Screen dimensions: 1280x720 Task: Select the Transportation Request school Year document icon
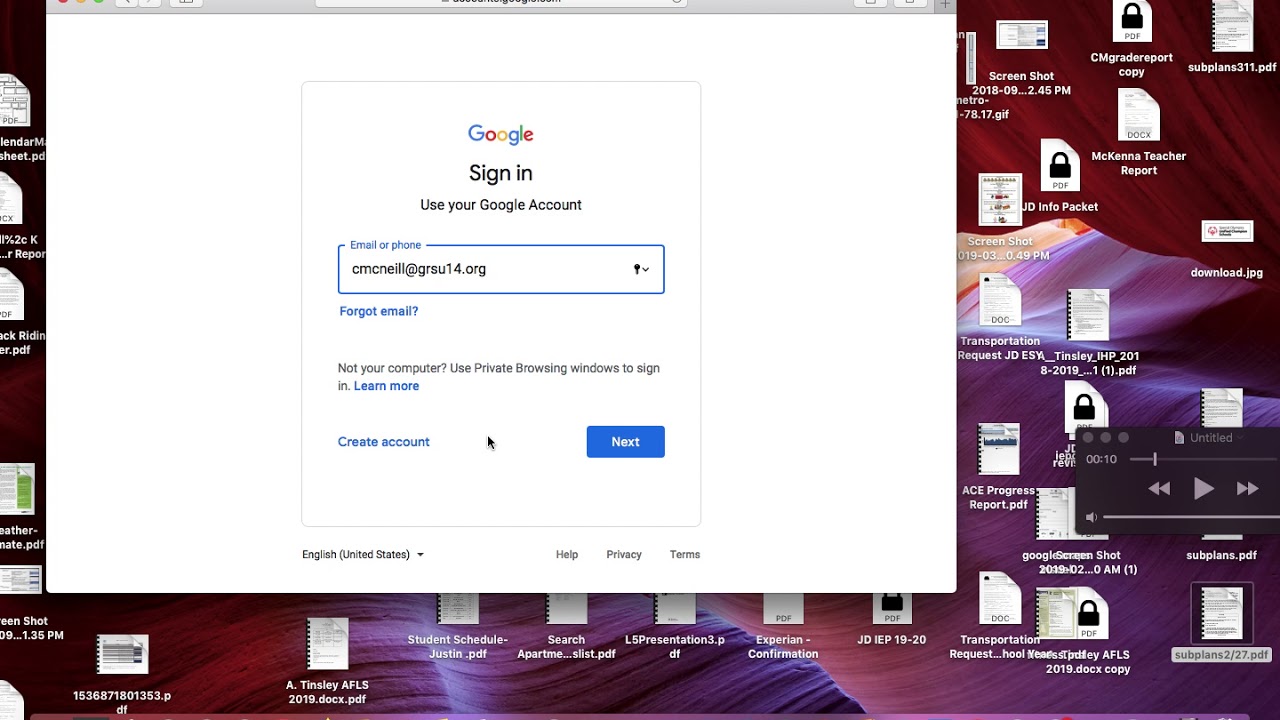(x=1000, y=599)
